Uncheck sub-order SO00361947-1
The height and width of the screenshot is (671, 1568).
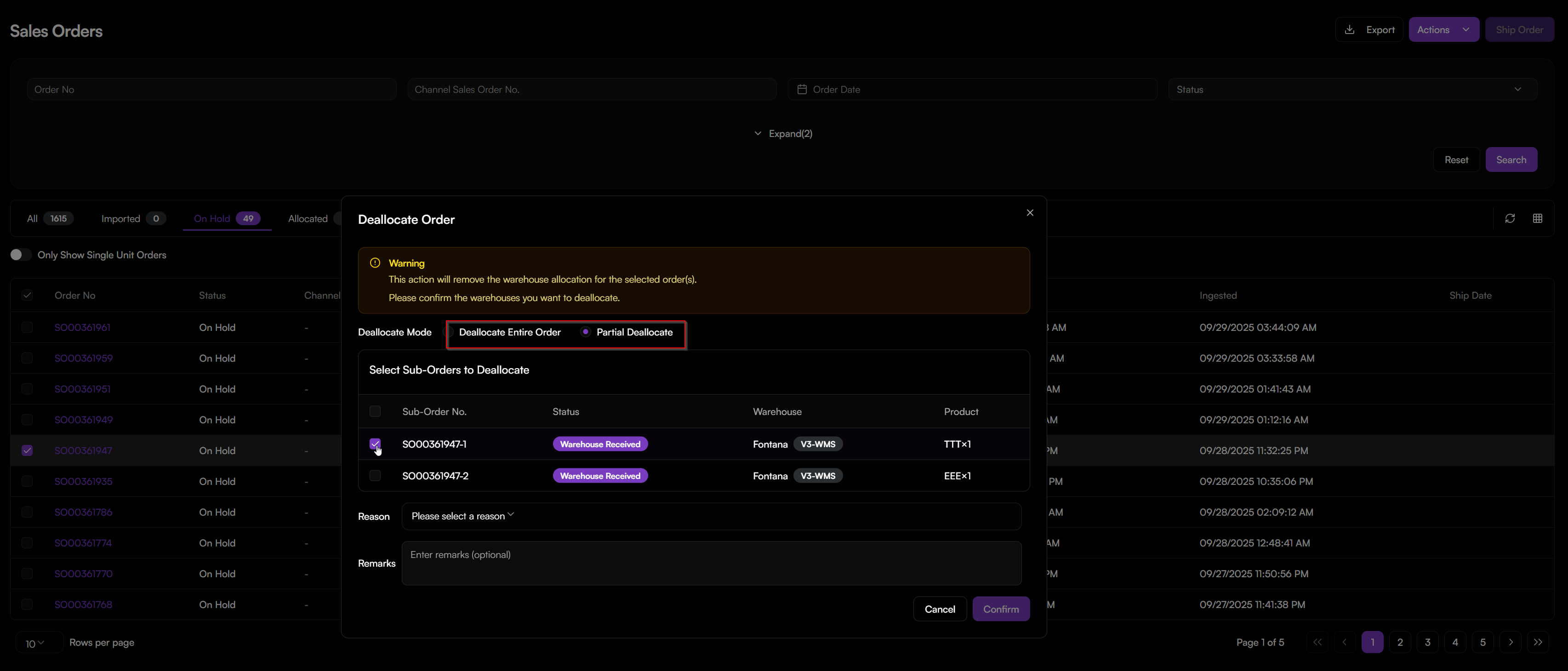click(x=375, y=444)
